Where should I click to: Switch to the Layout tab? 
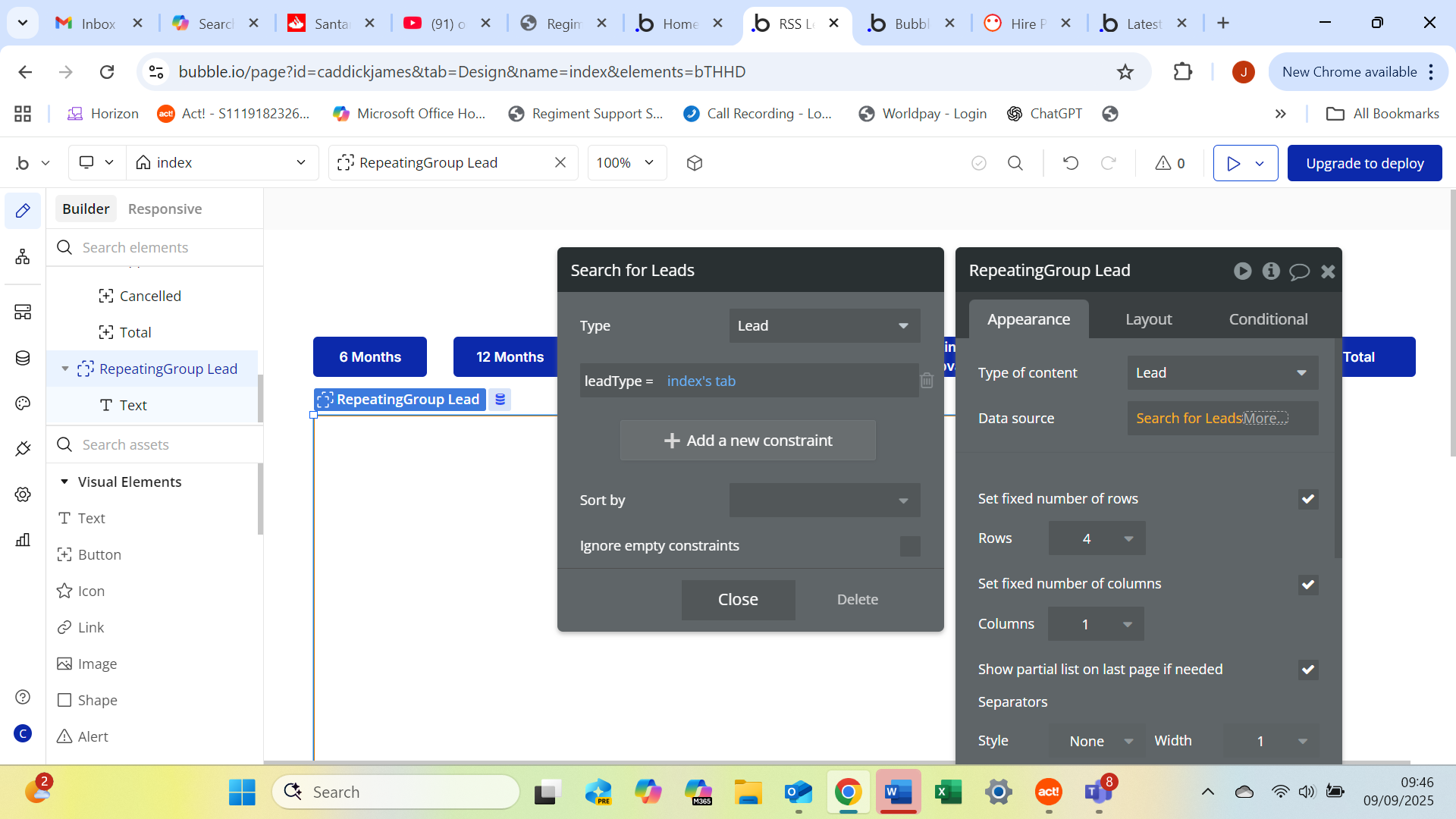[1148, 319]
